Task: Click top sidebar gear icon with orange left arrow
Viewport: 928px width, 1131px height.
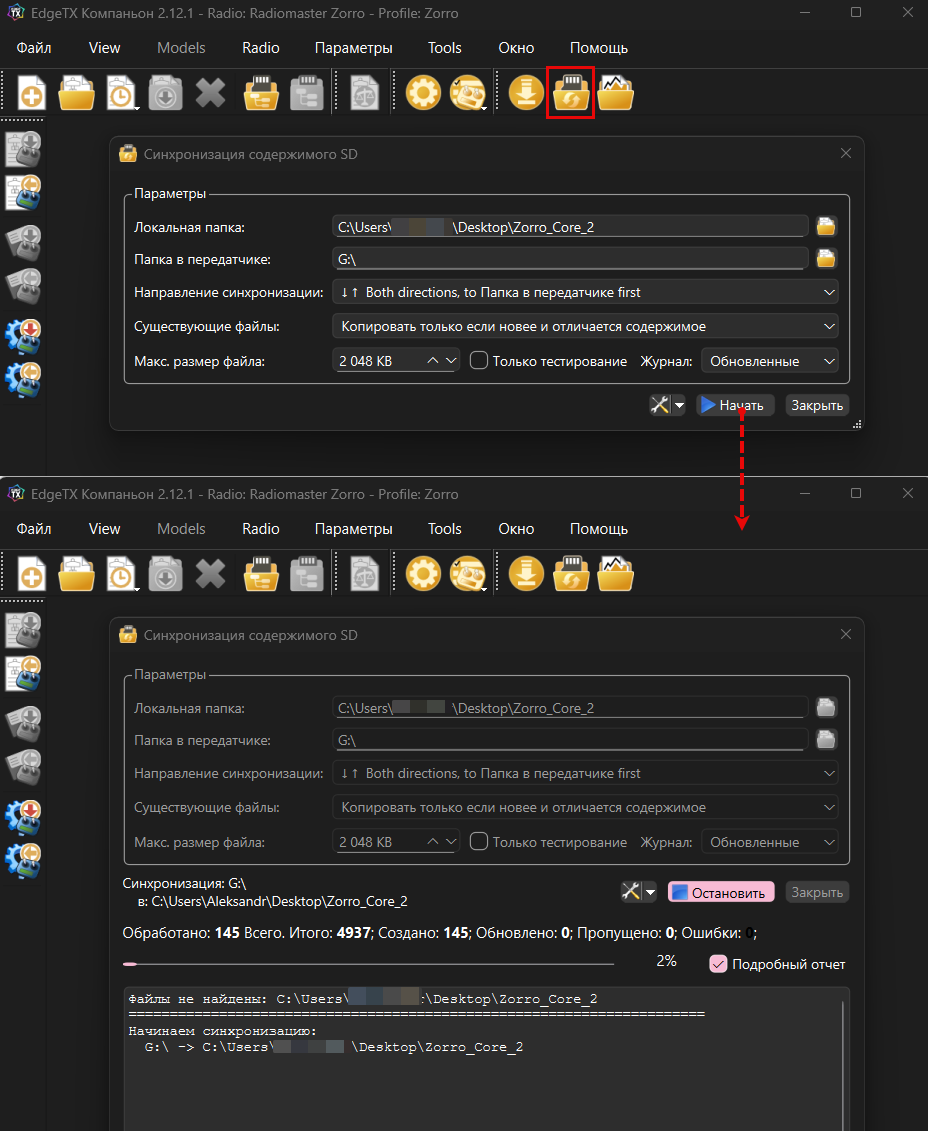Action: click(23, 380)
